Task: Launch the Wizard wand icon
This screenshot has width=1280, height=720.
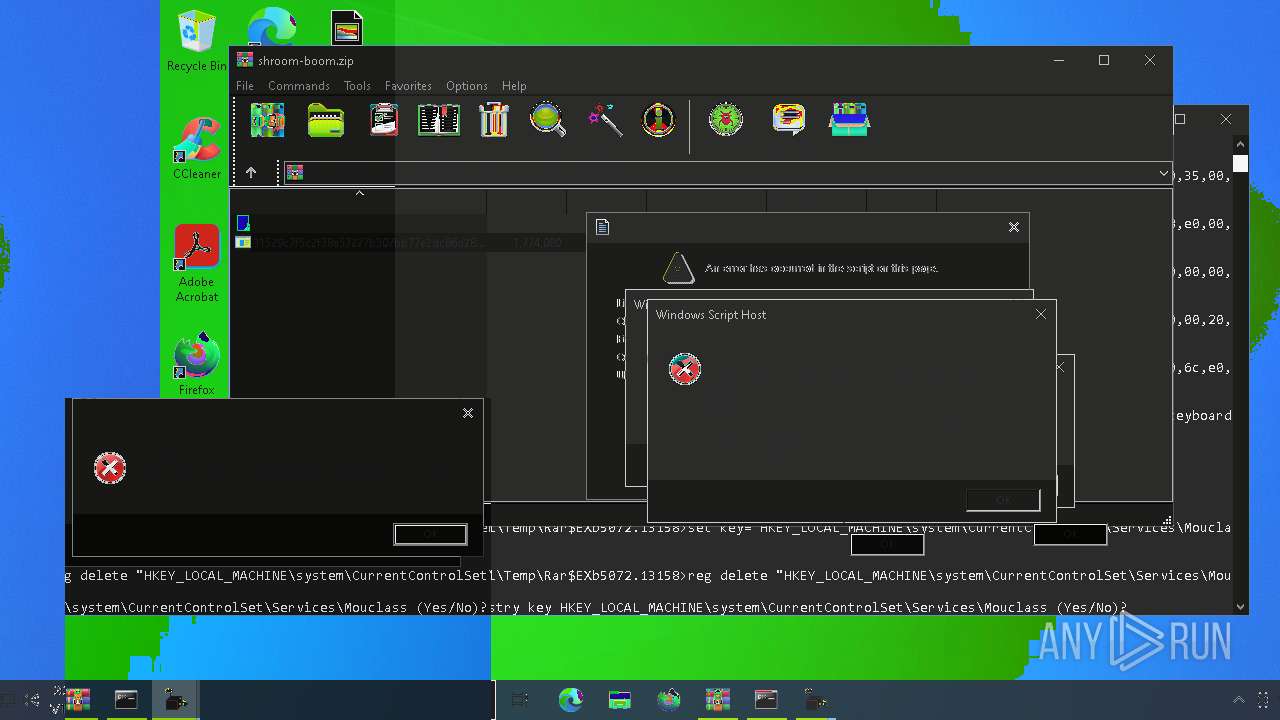Action: click(605, 120)
